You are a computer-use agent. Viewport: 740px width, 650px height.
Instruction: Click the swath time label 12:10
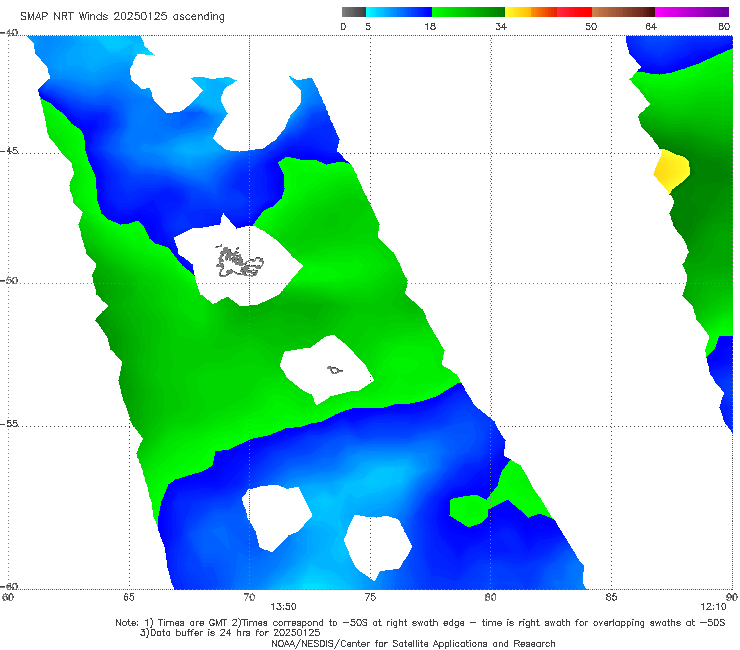[713, 607]
